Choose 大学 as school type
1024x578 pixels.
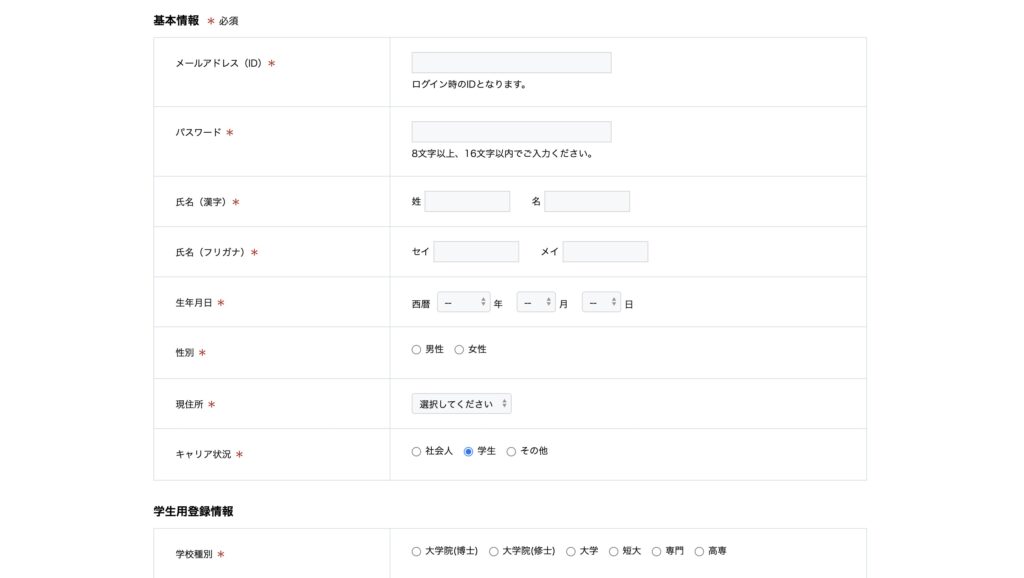point(571,552)
